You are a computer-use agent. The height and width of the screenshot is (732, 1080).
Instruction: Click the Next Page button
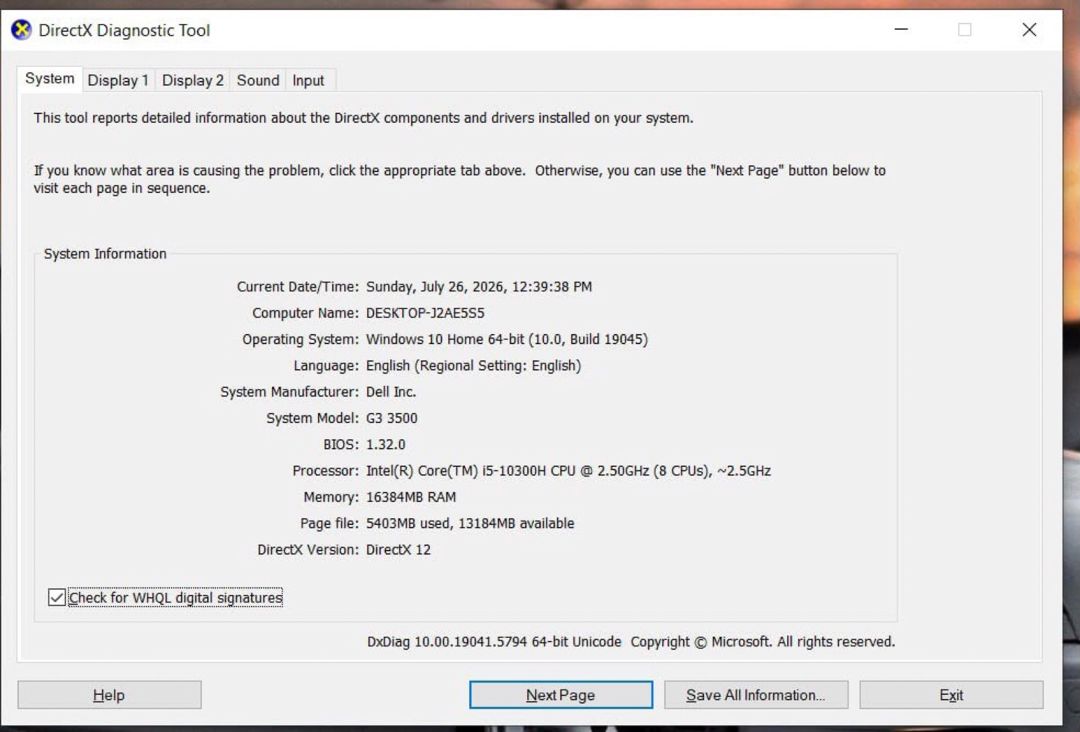point(561,695)
